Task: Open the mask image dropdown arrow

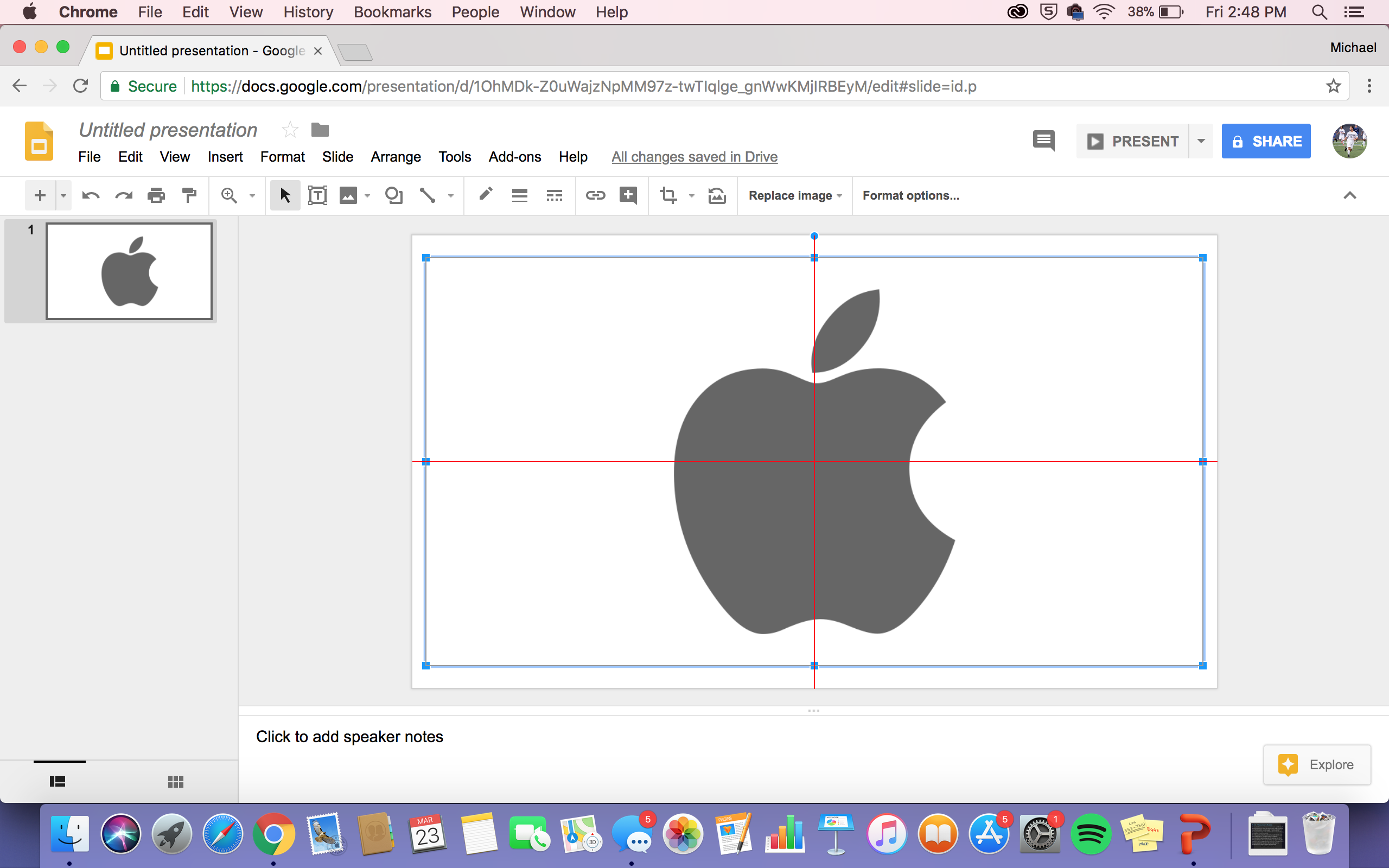Action: 692,196
